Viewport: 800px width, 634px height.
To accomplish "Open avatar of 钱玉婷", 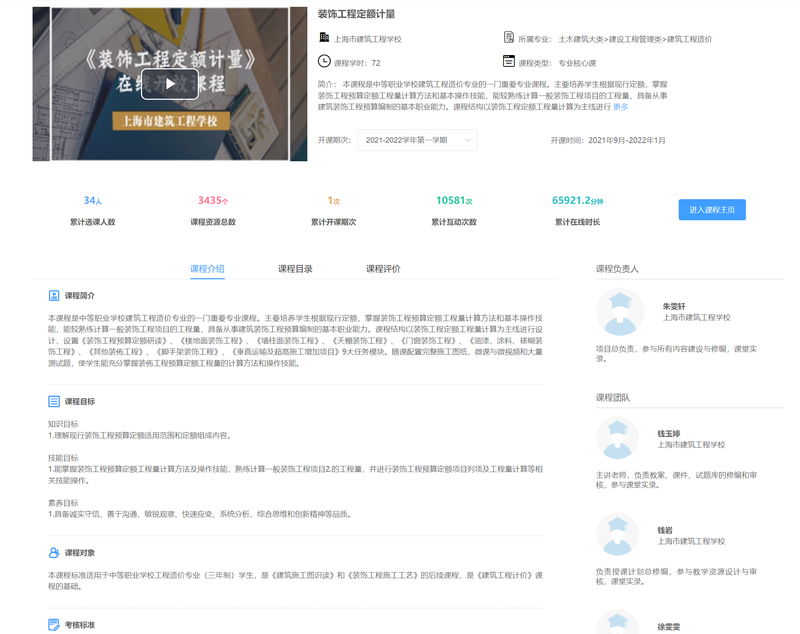I will (617, 438).
